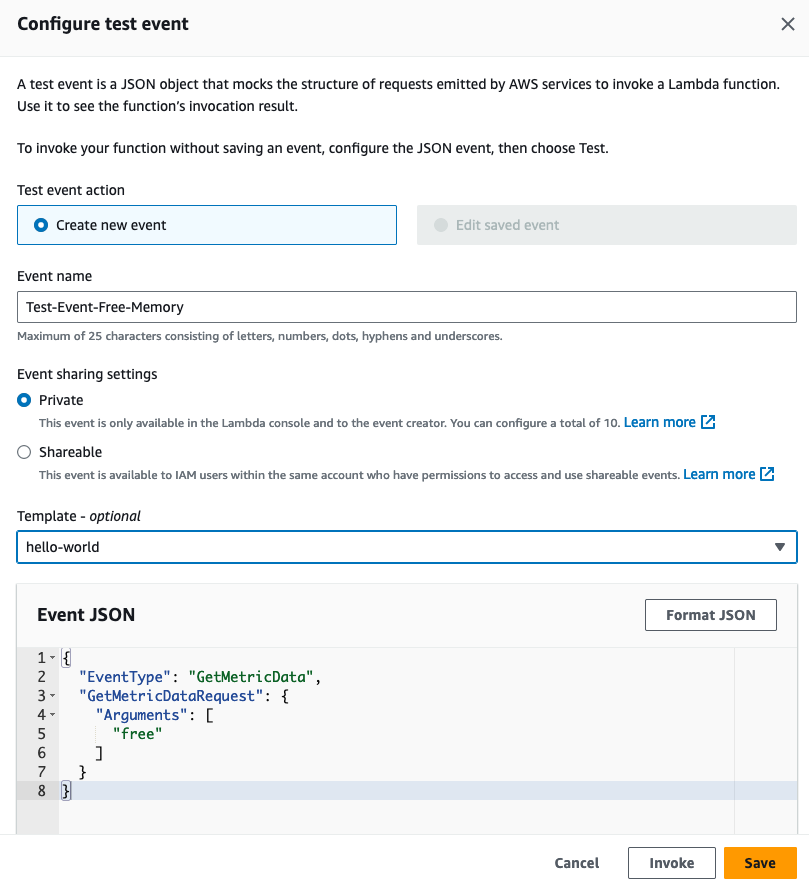The image size is (809, 887).
Task: Select Create new event option
Action: tap(206, 225)
